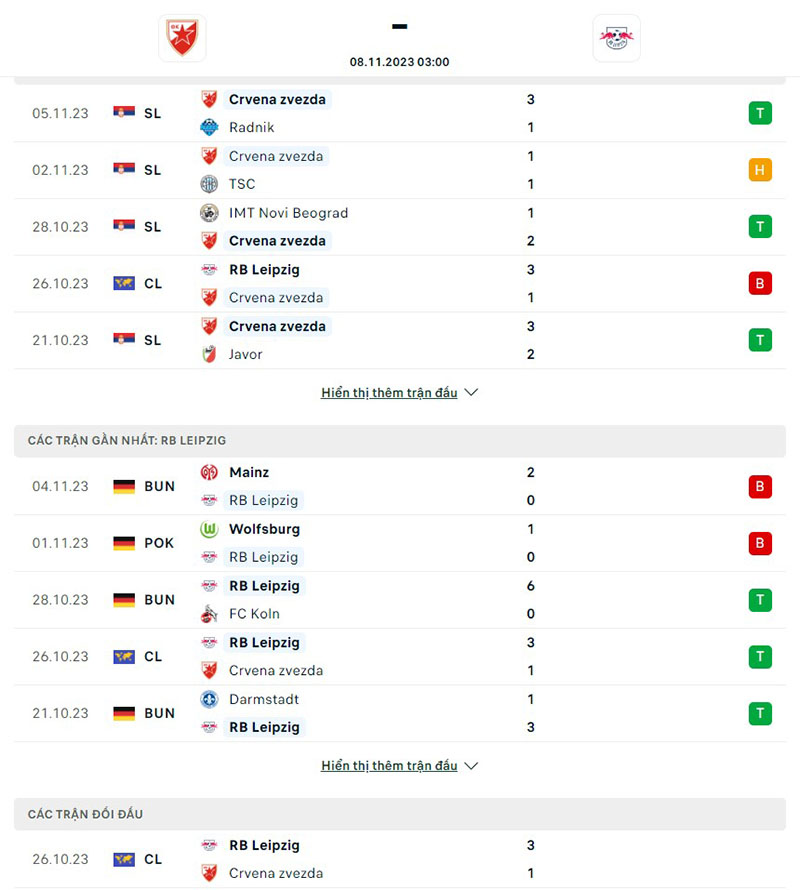Click the orange H draw badge
The image size is (800, 890).
coord(760,170)
